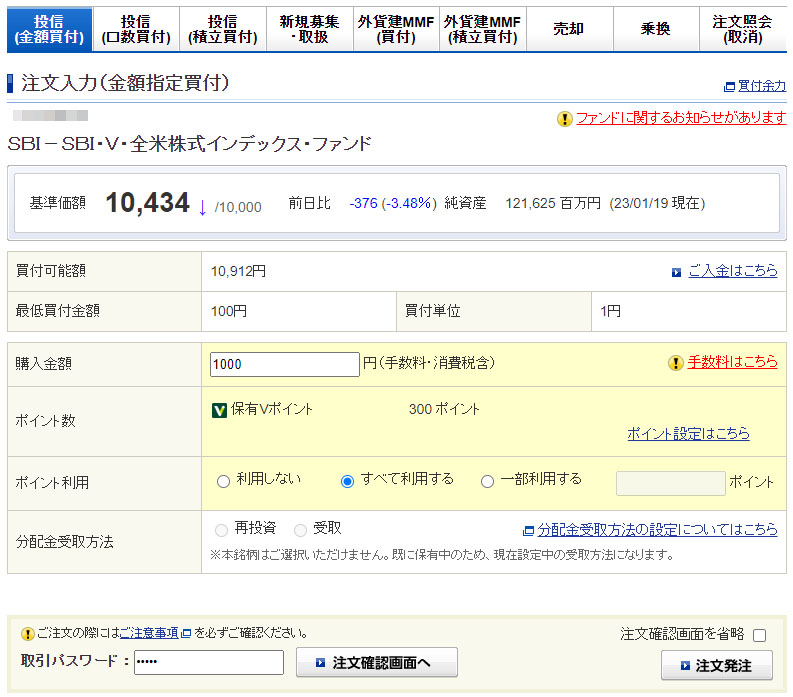
Task: Select 一部利用する points radio button
Action: [x=488, y=481]
